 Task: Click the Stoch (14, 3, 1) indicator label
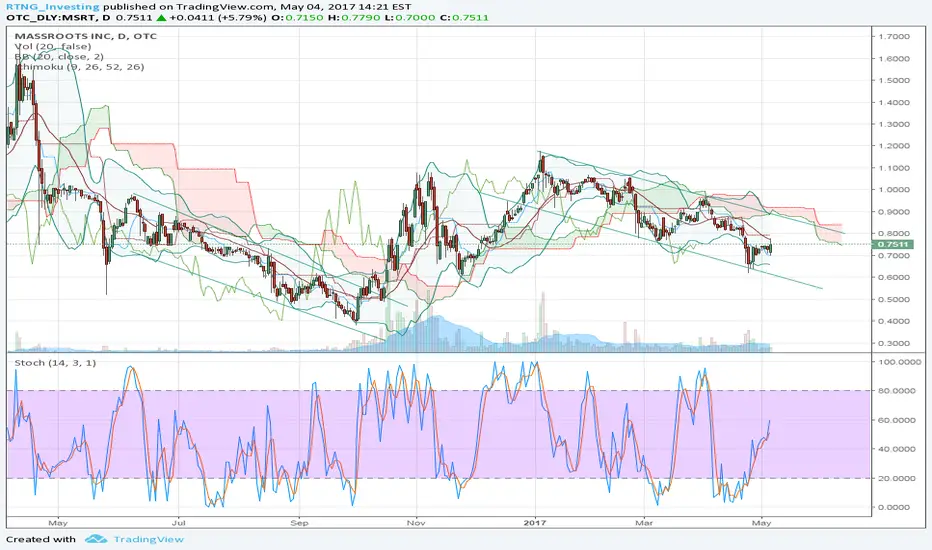[x=55, y=363]
